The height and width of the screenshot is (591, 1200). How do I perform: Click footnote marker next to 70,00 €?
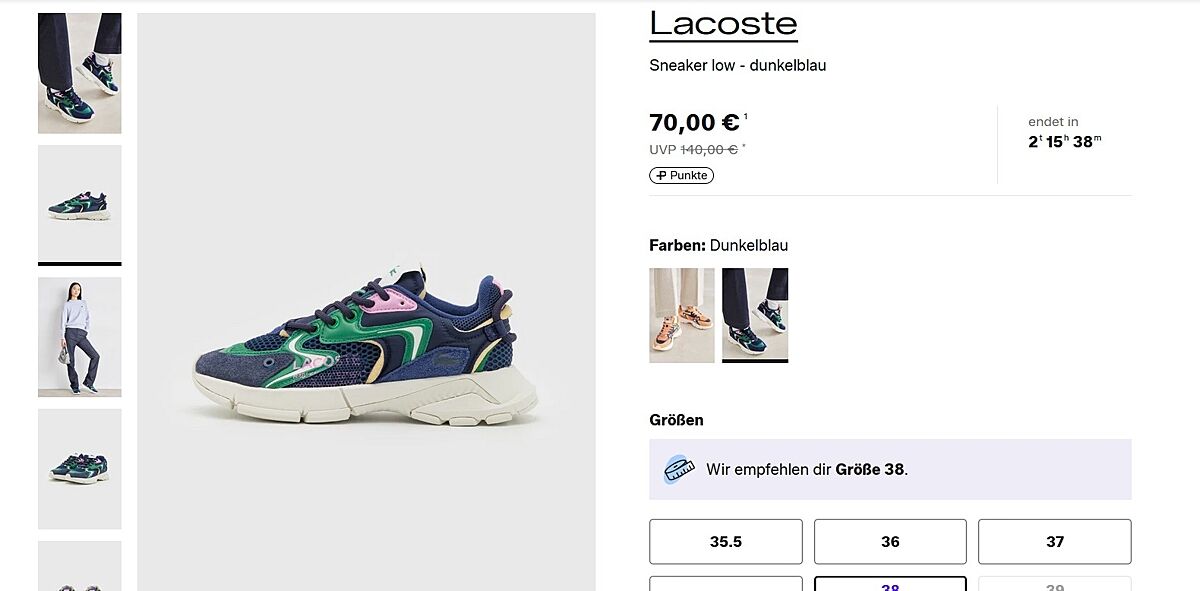tap(746, 117)
